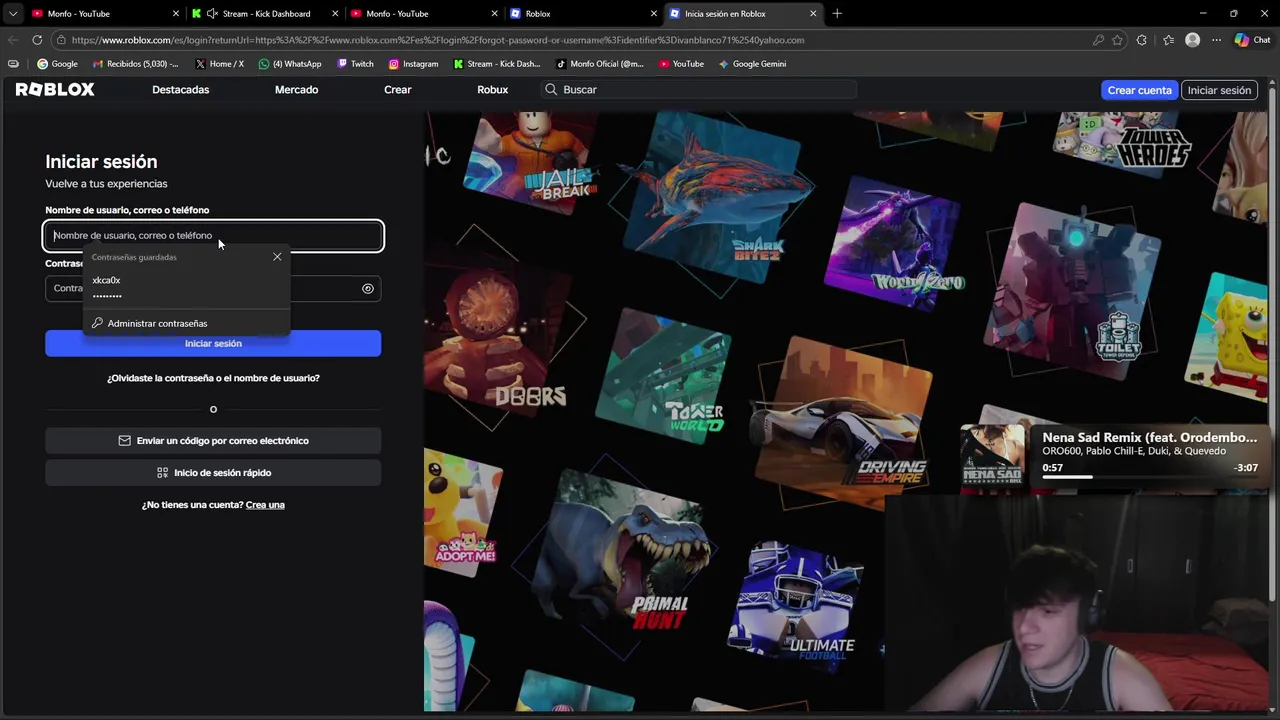Open the Instagram bookmark
Screen dimensions: 1280x720
pyautogui.click(x=413, y=64)
